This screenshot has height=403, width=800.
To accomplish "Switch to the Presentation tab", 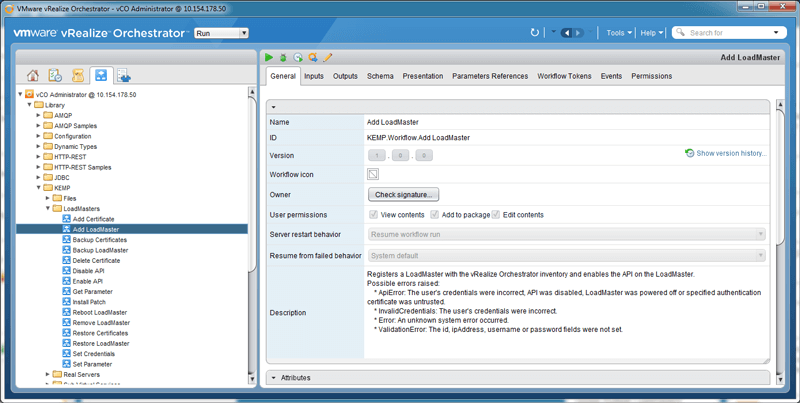I will (423, 76).
